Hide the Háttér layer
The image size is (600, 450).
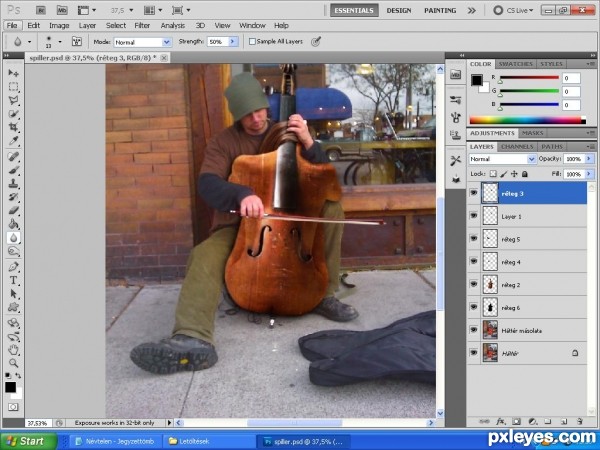coord(474,353)
